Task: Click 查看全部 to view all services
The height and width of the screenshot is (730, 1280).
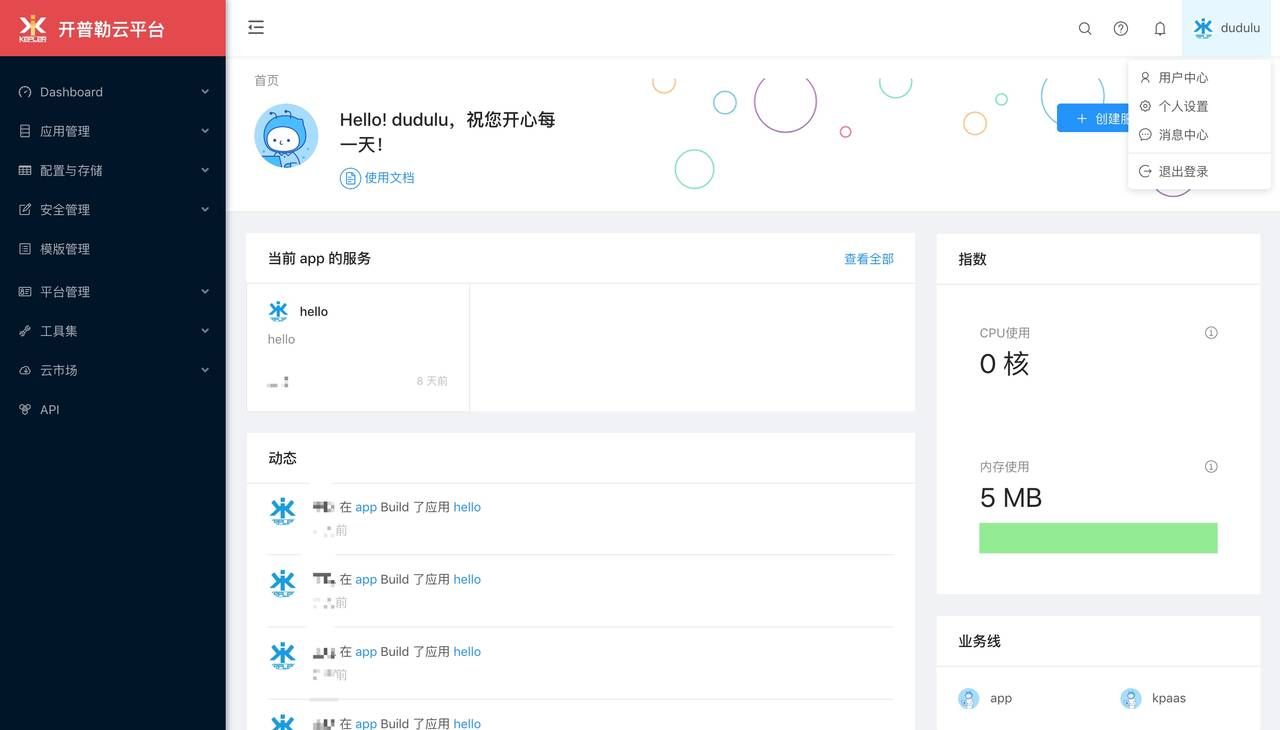Action: click(x=869, y=259)
